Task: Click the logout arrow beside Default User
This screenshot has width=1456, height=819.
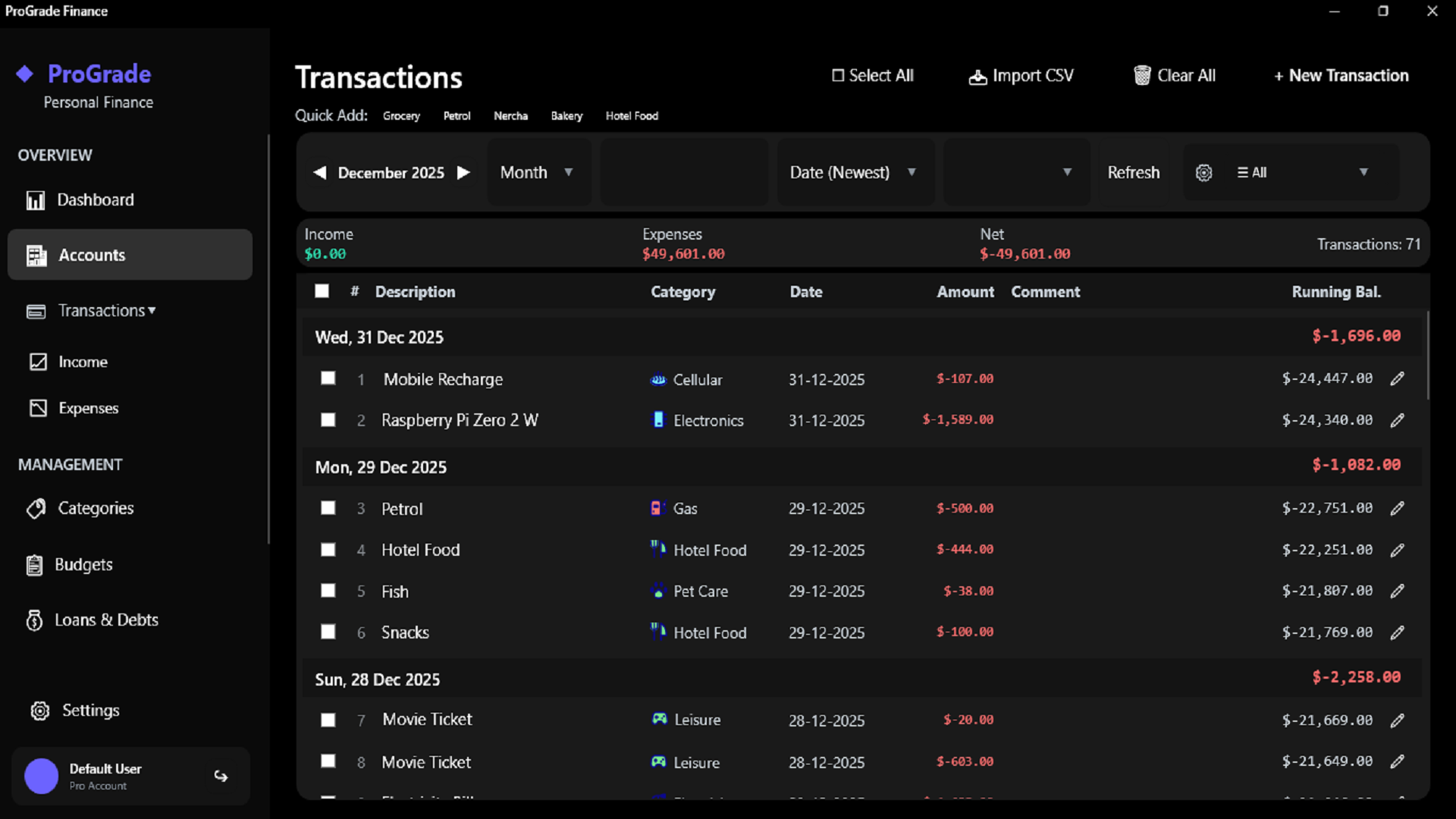Action: click(221, 776)
